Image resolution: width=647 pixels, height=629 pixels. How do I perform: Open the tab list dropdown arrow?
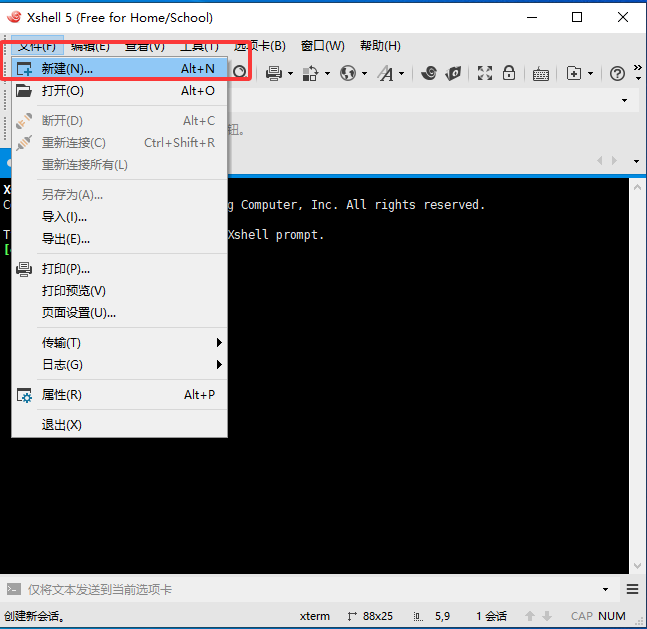(x=636, y=161)
